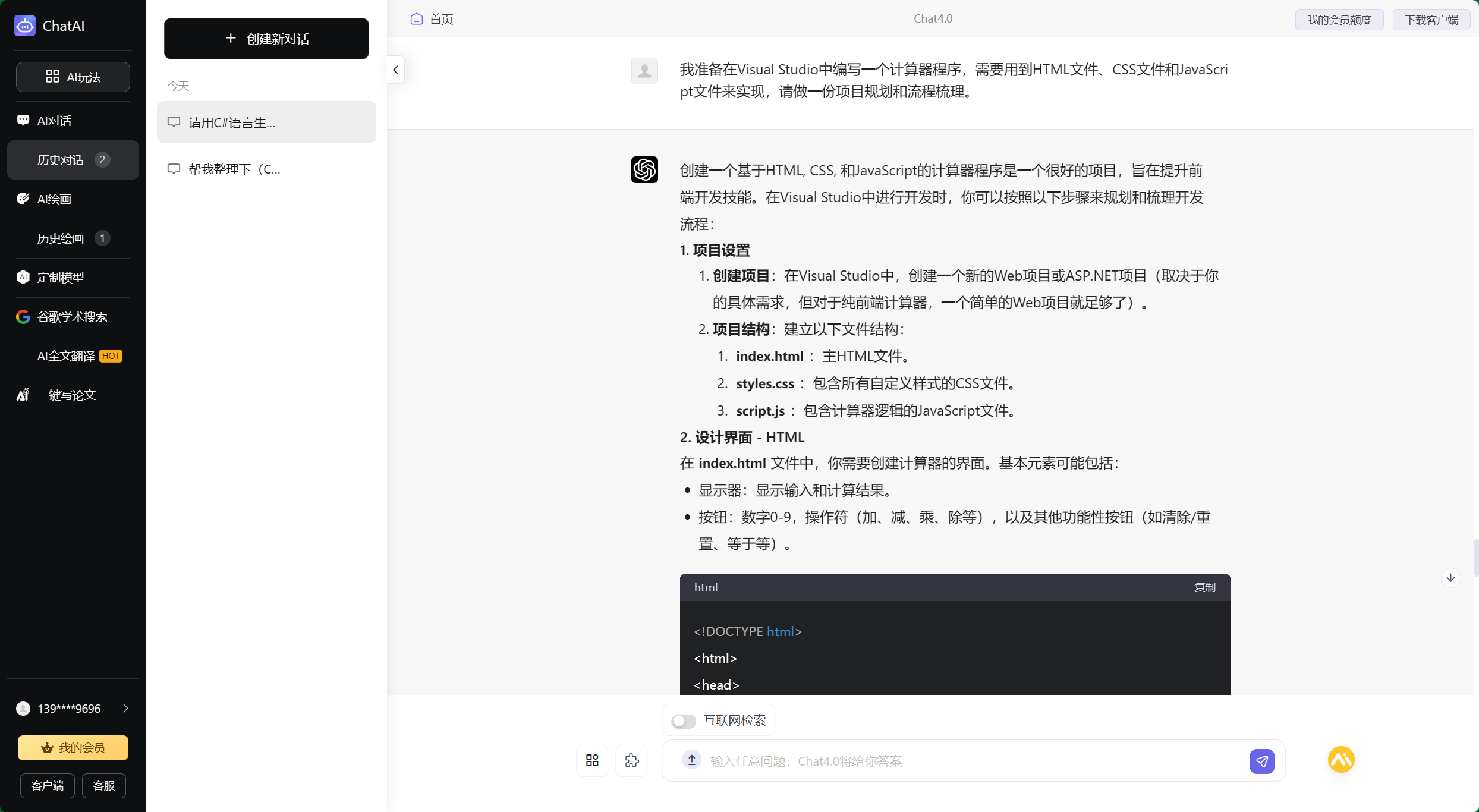
Task: Open the AI绘画 sidebar item
Action: [x=73, y=199]
